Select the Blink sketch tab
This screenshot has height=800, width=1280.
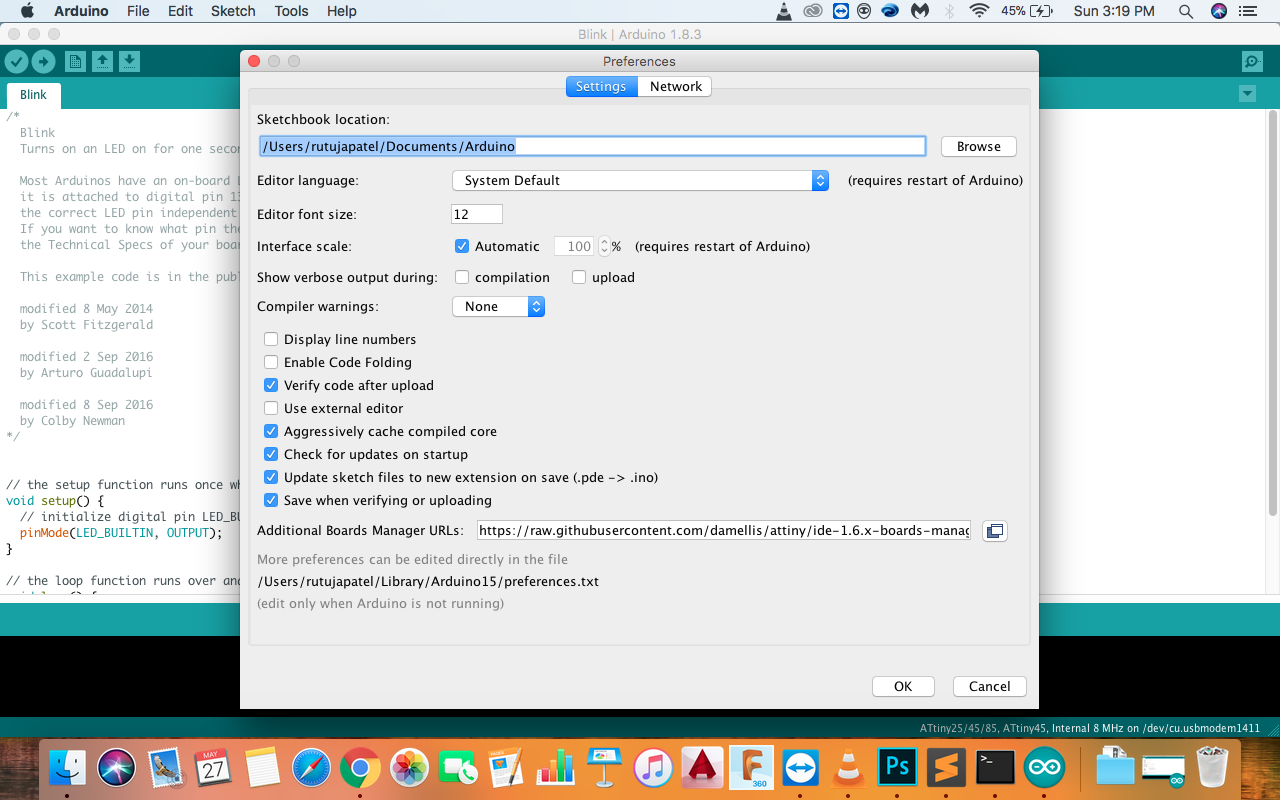(x=34, y=95)
